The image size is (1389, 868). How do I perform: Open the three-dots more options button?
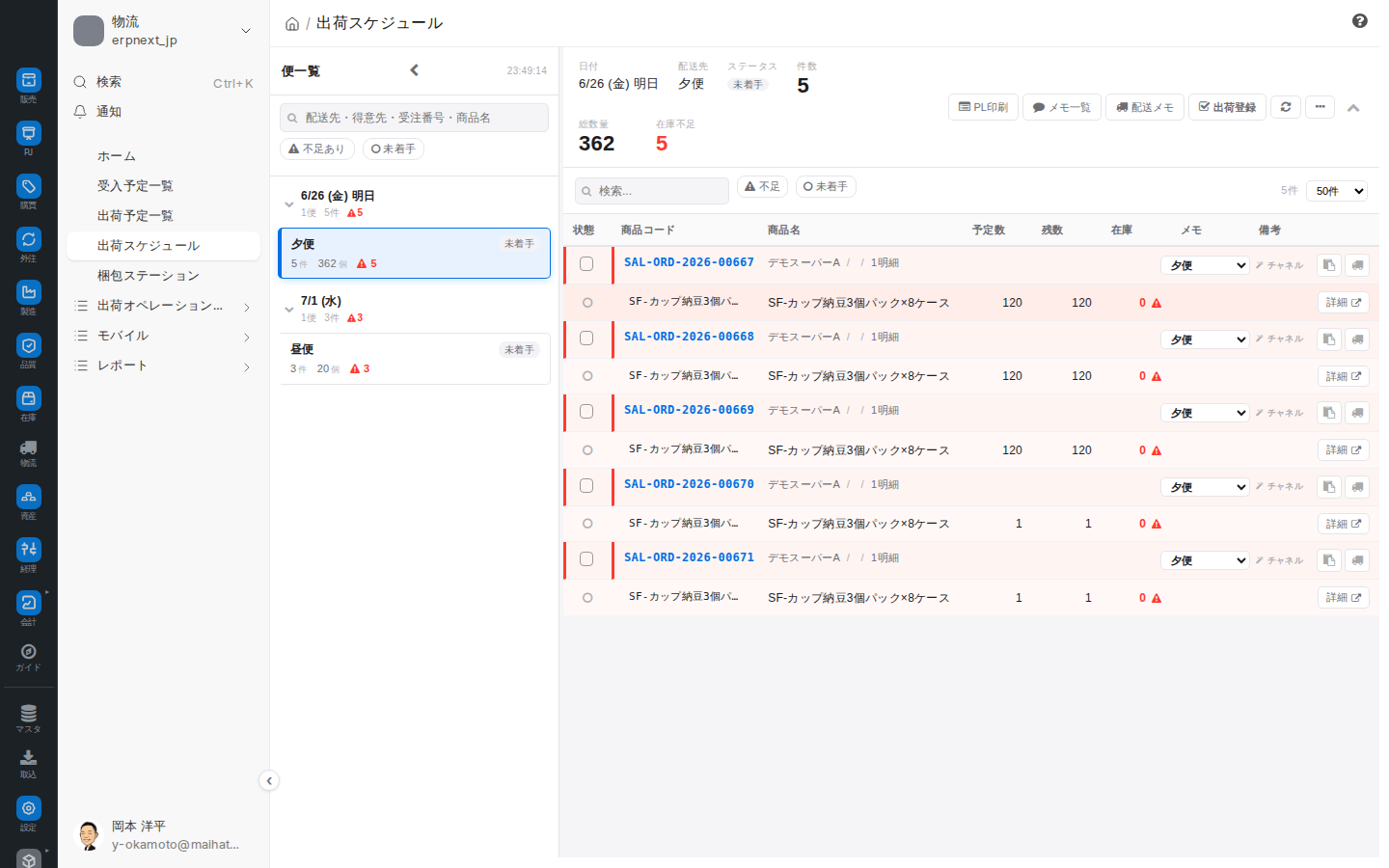1320,107
